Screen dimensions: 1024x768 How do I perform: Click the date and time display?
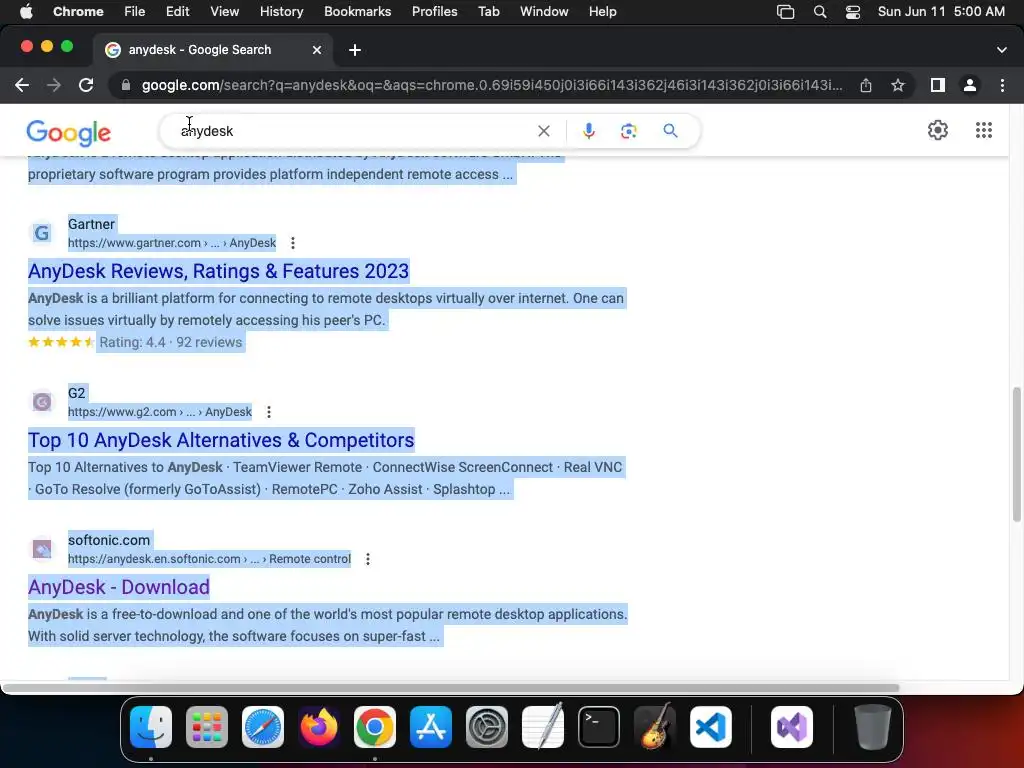(941, 12)
